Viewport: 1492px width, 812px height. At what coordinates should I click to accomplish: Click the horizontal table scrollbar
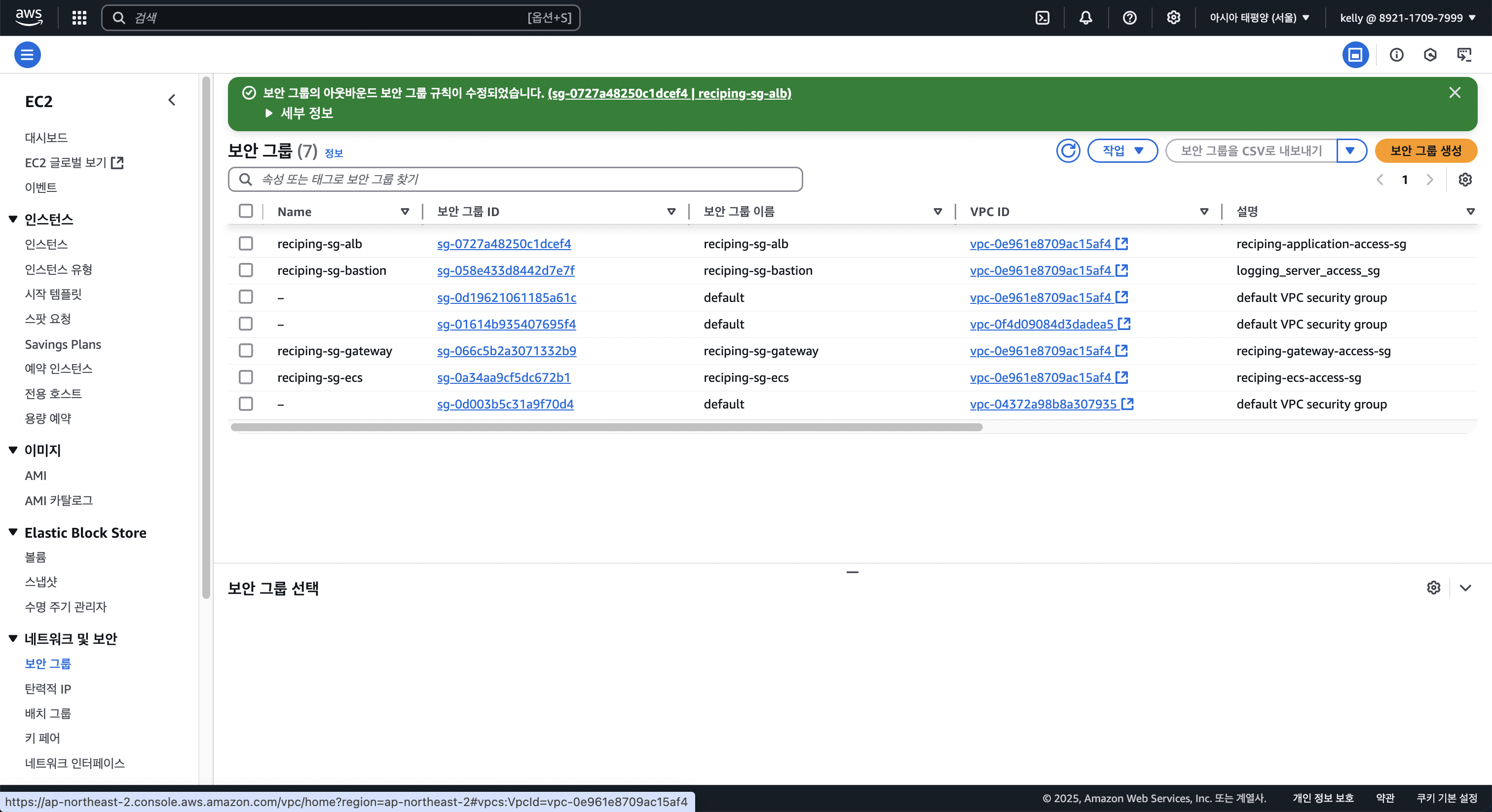coord(606,427)
